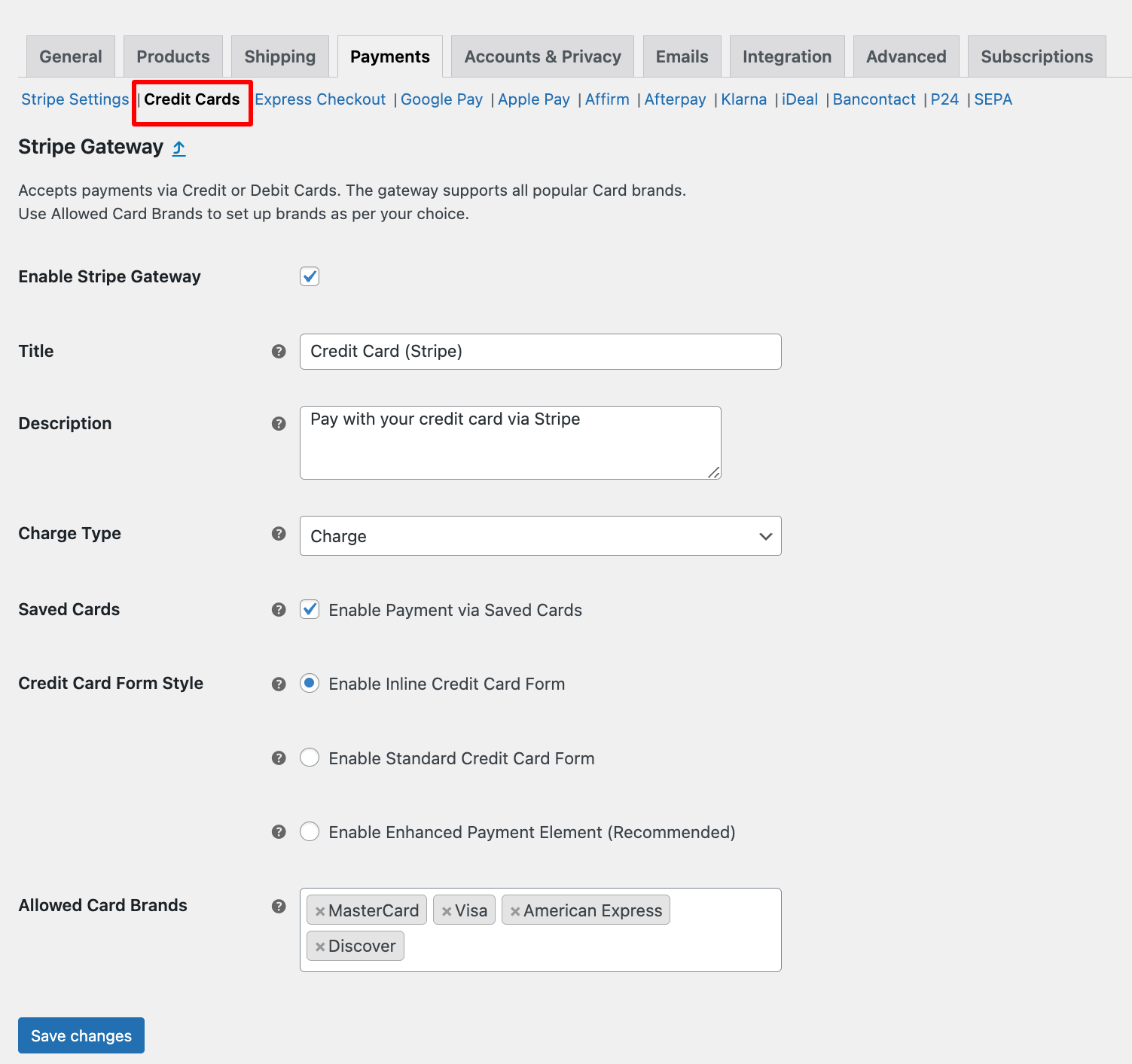Open the Charge Type dropdown

541,536
